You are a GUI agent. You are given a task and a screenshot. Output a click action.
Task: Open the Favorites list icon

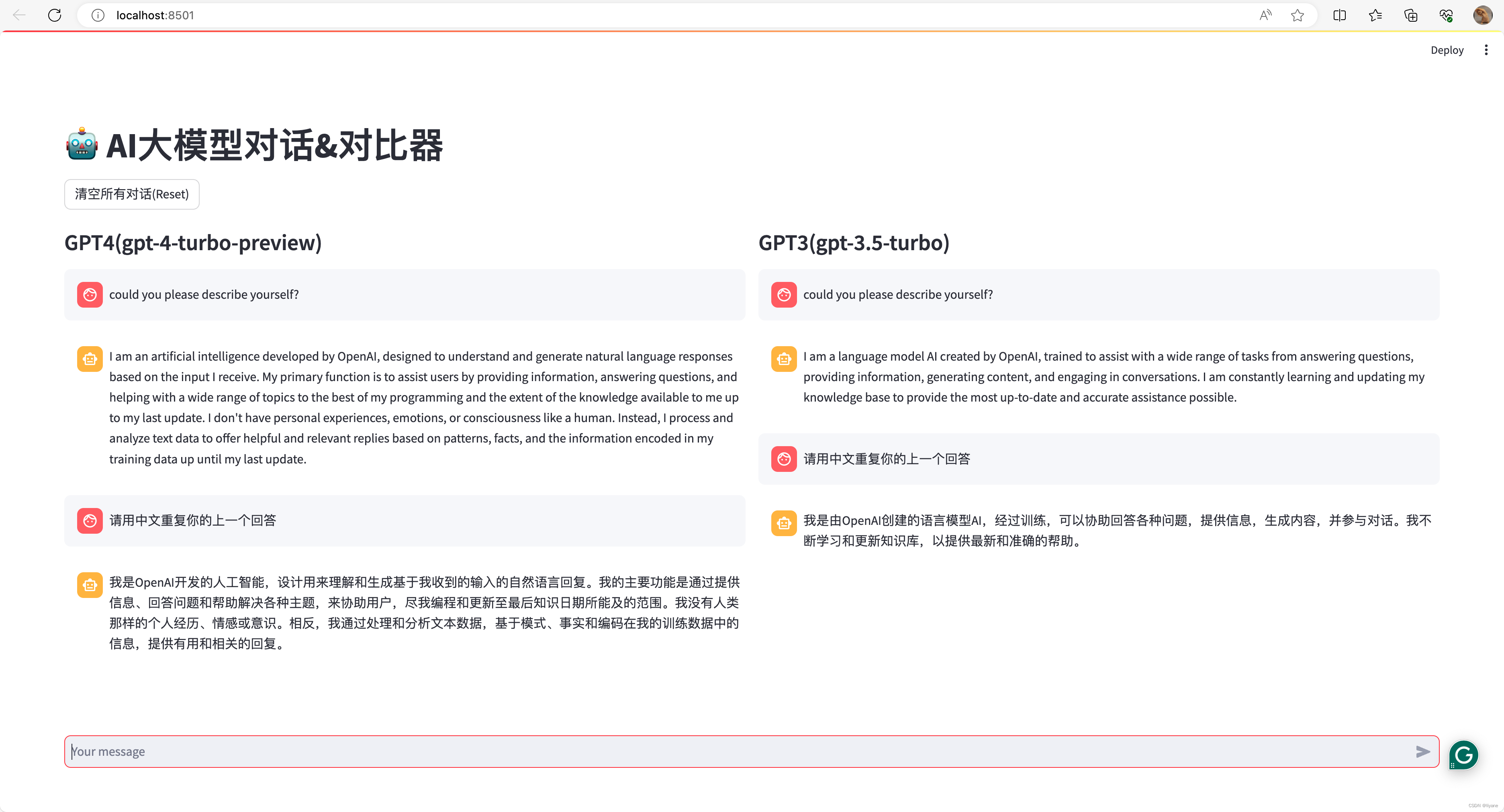(x=1375, y=15)
